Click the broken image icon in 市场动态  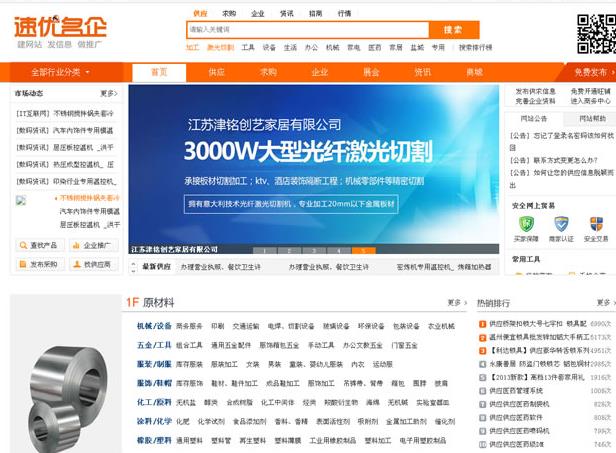pos(20,200)
